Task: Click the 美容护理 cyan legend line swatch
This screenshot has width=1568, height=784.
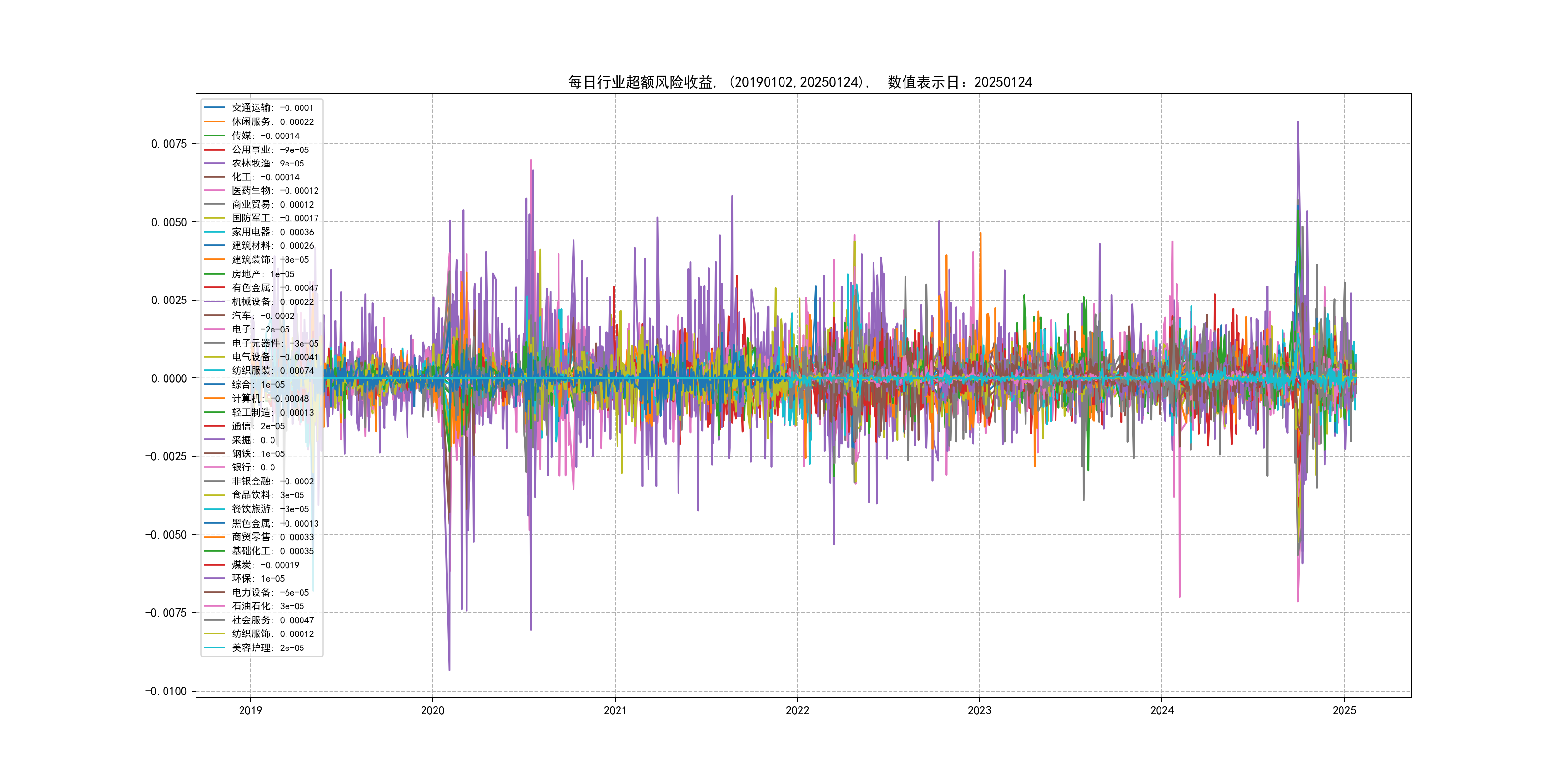Action: 214,648
